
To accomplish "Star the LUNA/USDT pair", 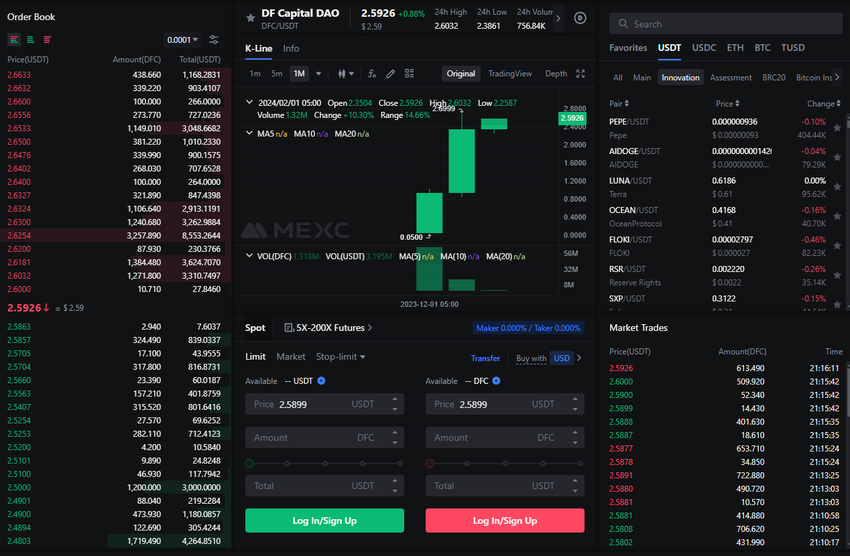I will click(x=837, y=187).
